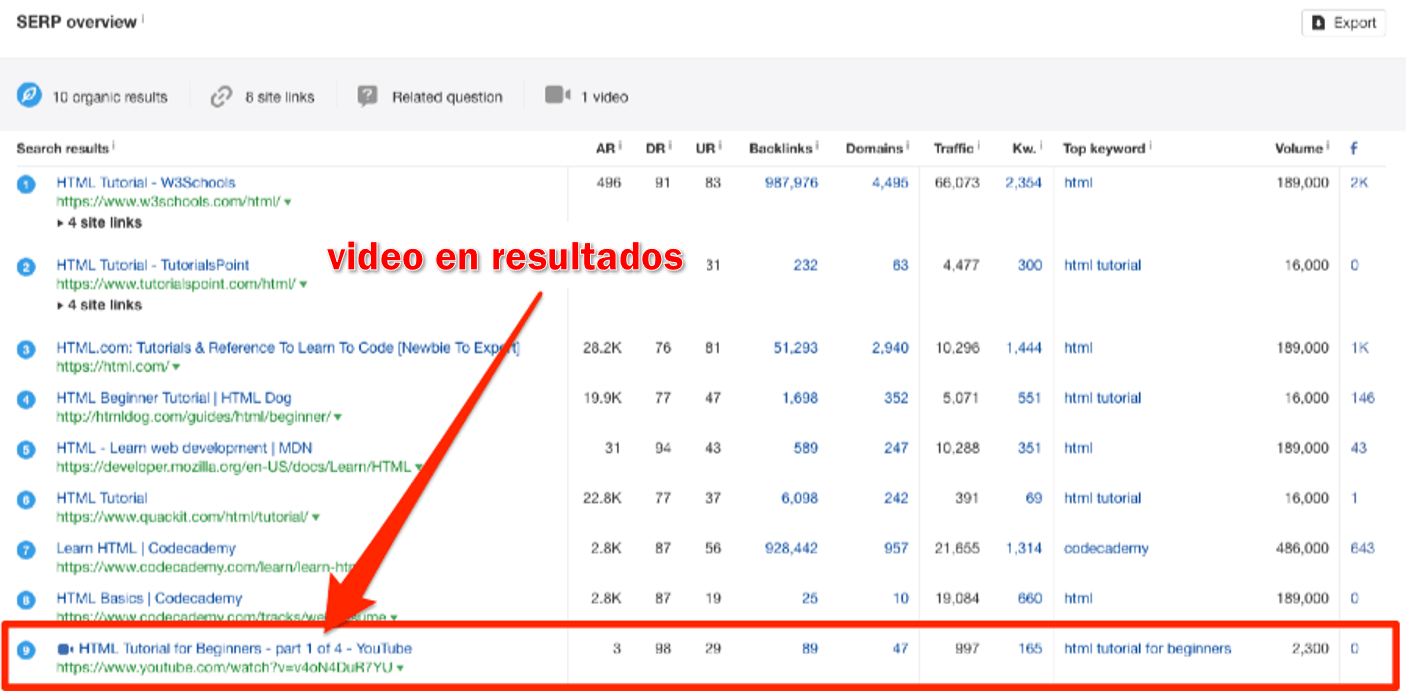Click the 987,976 backlinks count for W3Schools
1406x691 pixels.
click(x=793, y=182)
